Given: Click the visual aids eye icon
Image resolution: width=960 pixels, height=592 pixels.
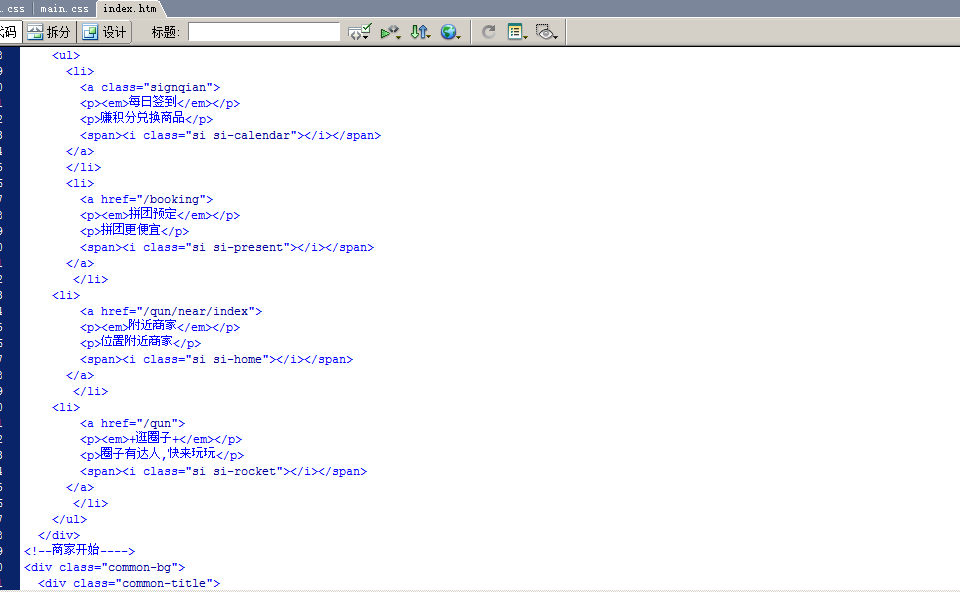Looking at the screenshot, I should click(x=544, y=32).
